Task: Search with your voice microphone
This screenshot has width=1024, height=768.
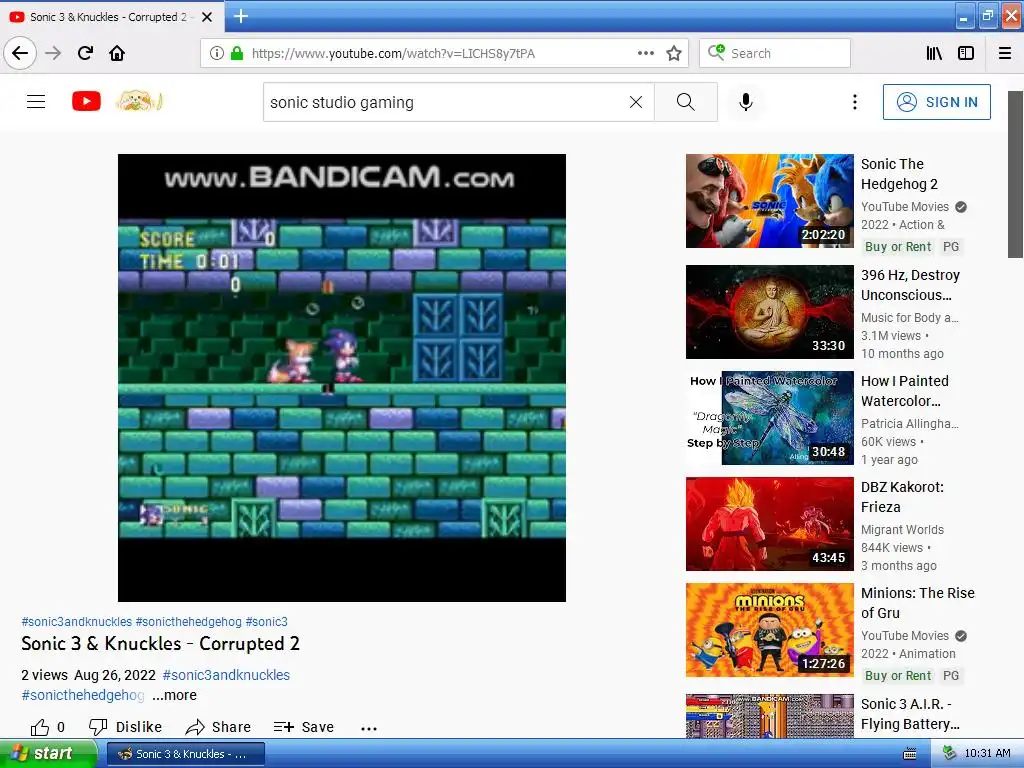Action: coord(746,102)
